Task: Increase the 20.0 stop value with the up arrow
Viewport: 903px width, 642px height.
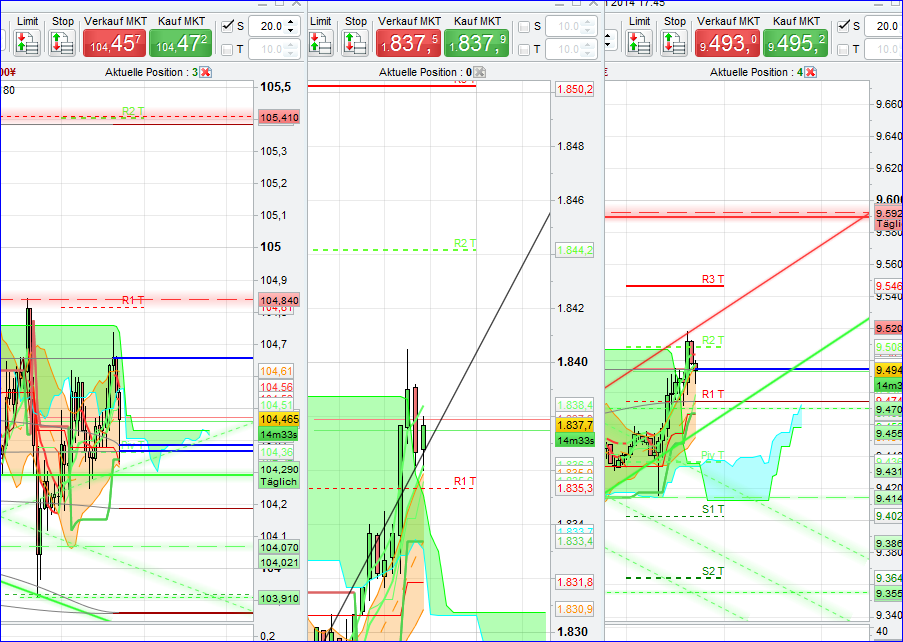Action: point(291,22)
